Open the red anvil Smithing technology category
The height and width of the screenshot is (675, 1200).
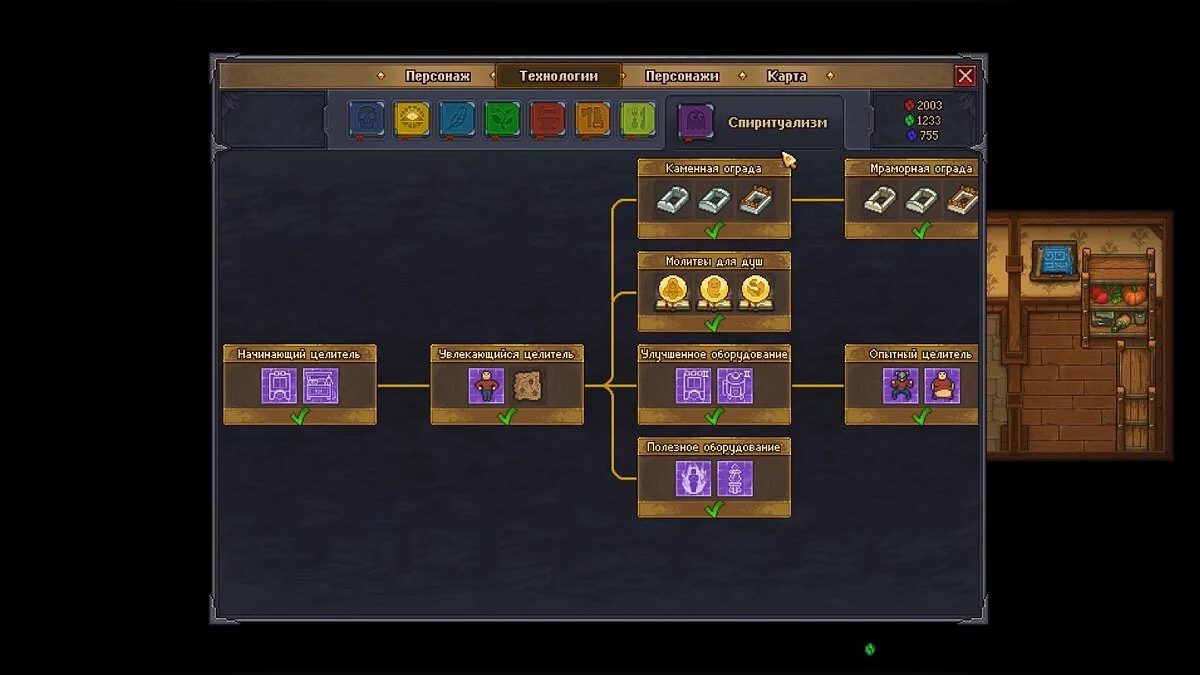coord(547,119)
